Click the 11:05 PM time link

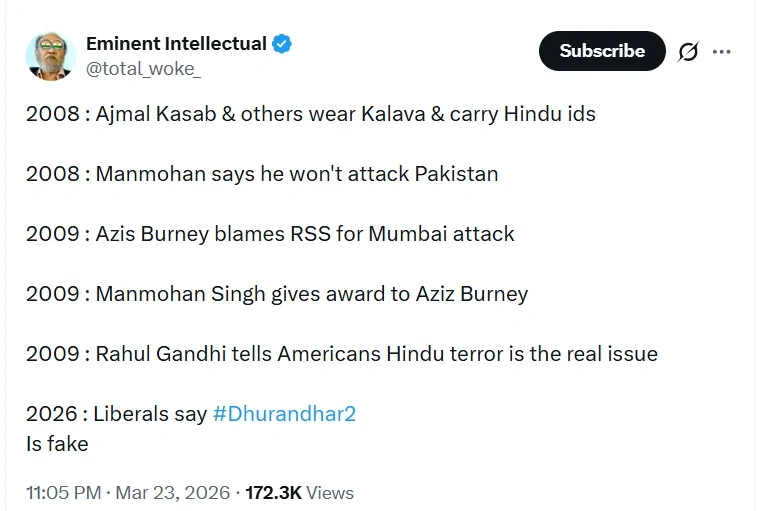(64, 492)
